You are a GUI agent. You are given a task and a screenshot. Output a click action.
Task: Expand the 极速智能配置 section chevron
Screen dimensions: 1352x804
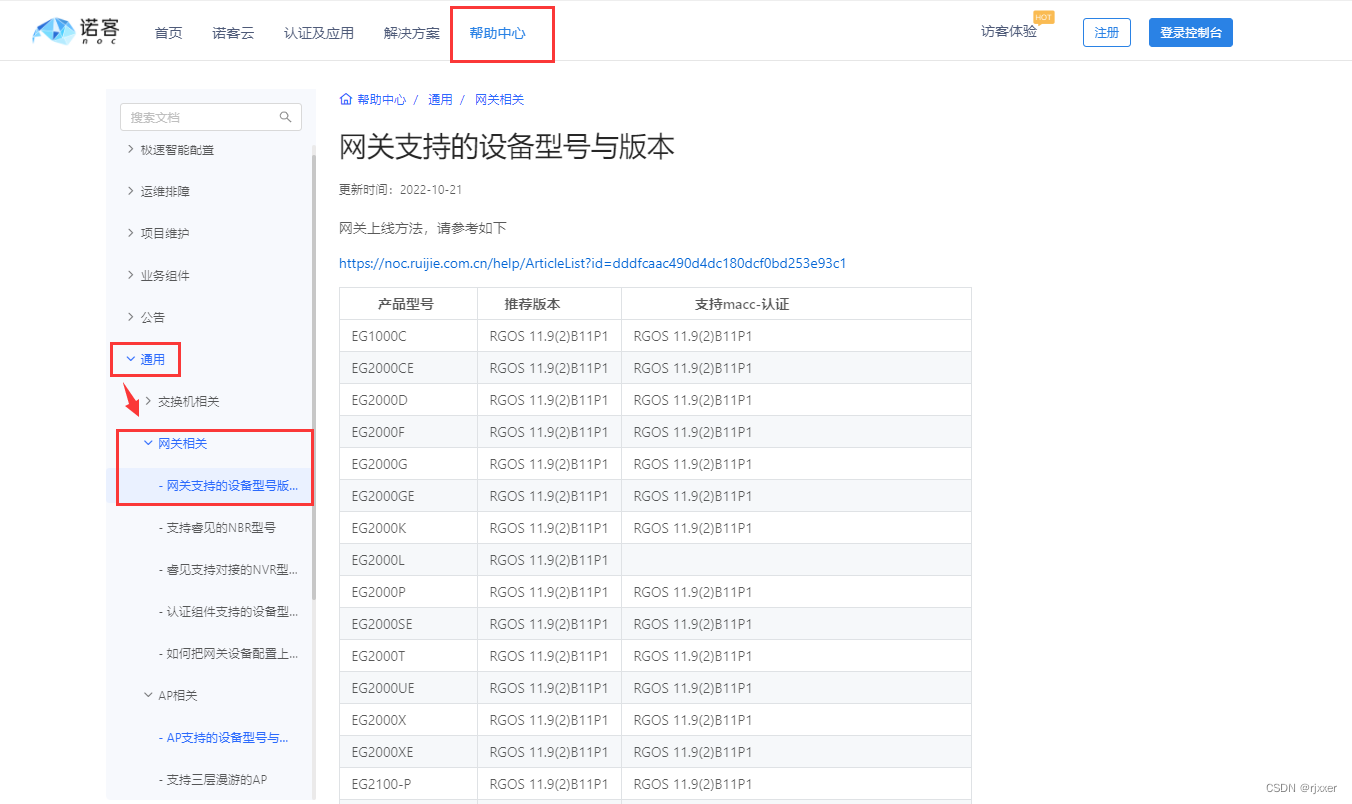[x=130, y=149]
